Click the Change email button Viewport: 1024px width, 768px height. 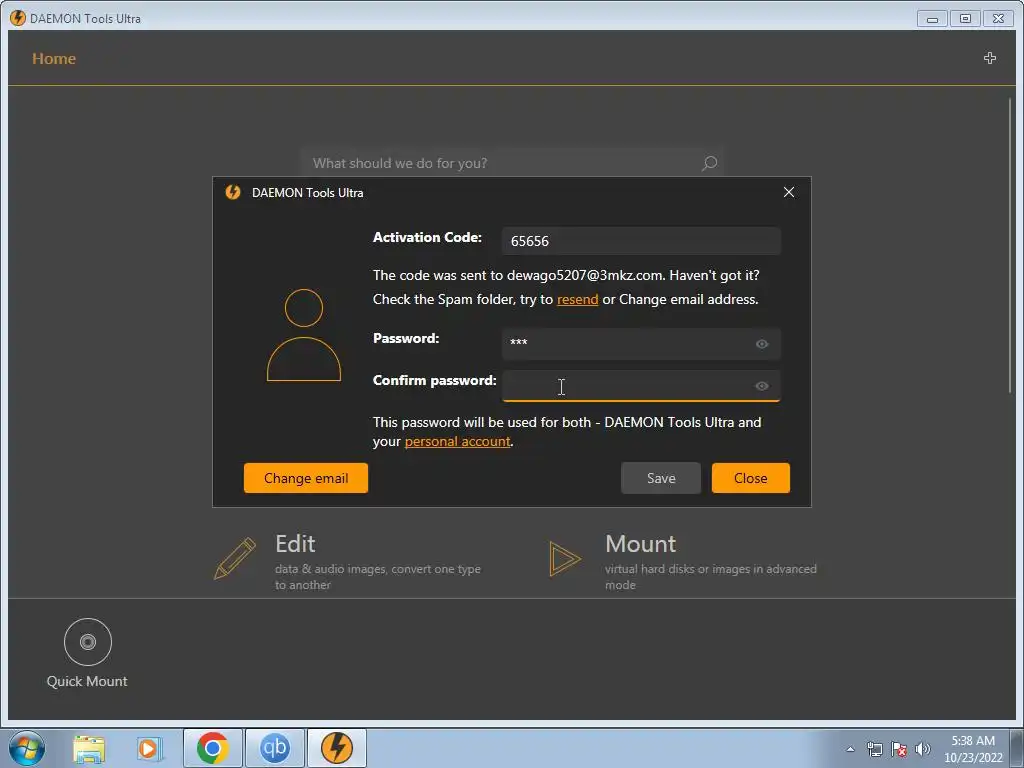306,478
